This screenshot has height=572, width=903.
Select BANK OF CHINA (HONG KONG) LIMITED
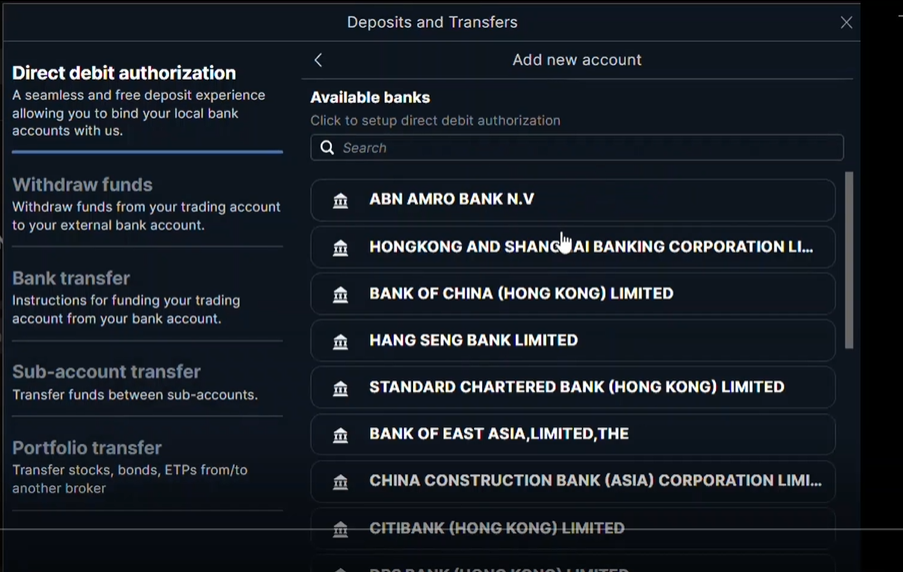[573, 294]
